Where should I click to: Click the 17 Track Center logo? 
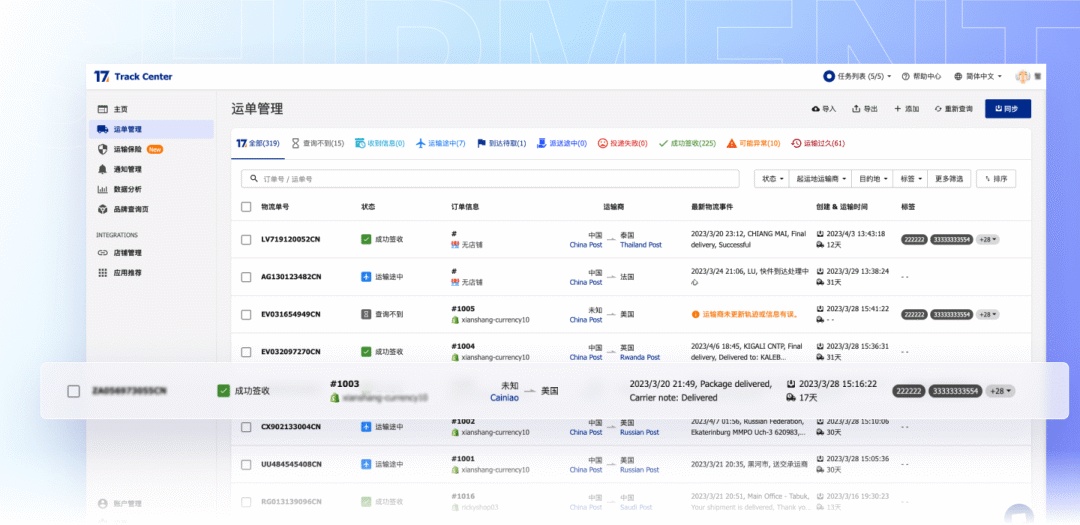[133, 76]
